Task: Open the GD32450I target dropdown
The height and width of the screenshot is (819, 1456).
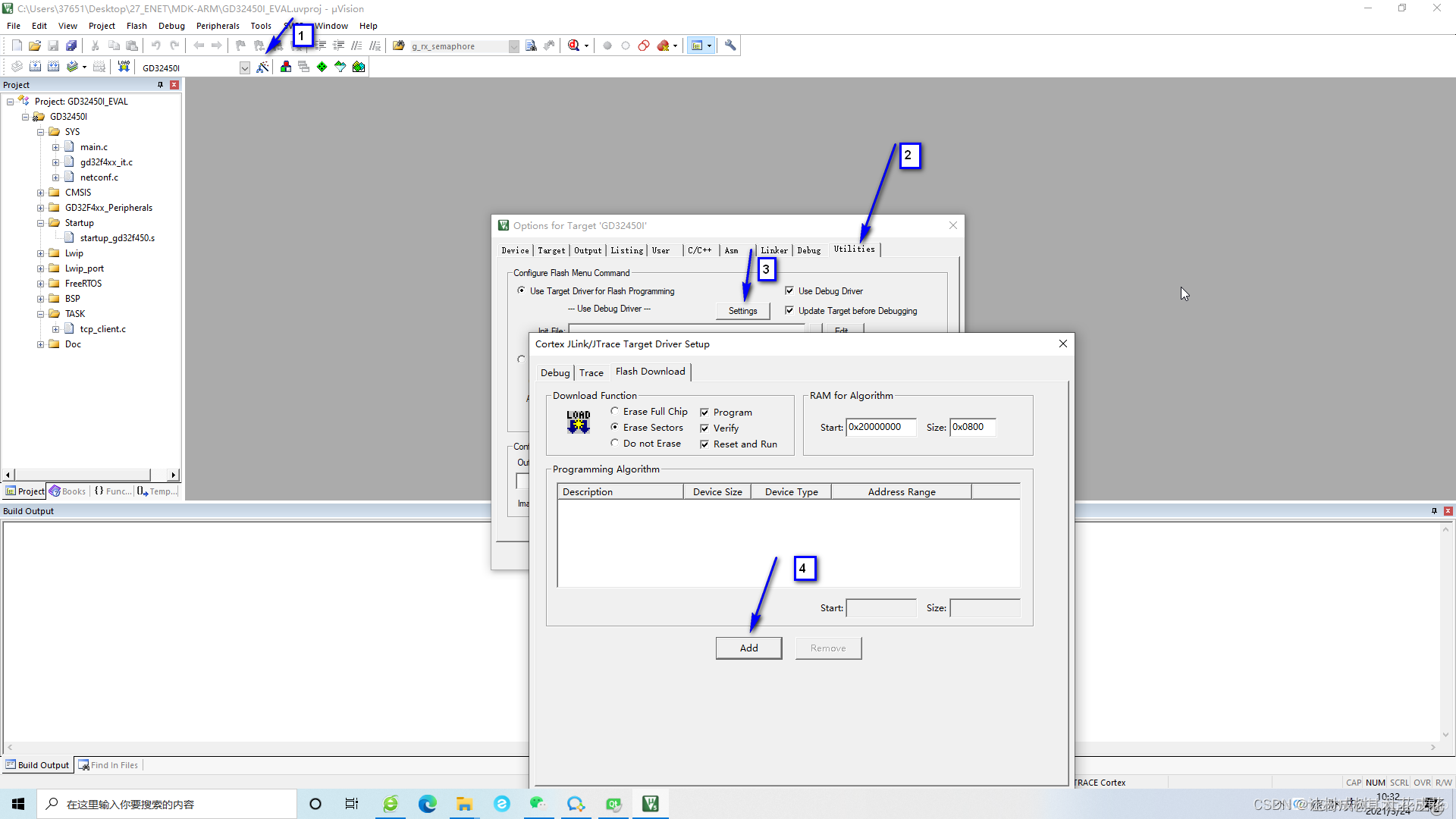Action: click(x=244, y=68)
